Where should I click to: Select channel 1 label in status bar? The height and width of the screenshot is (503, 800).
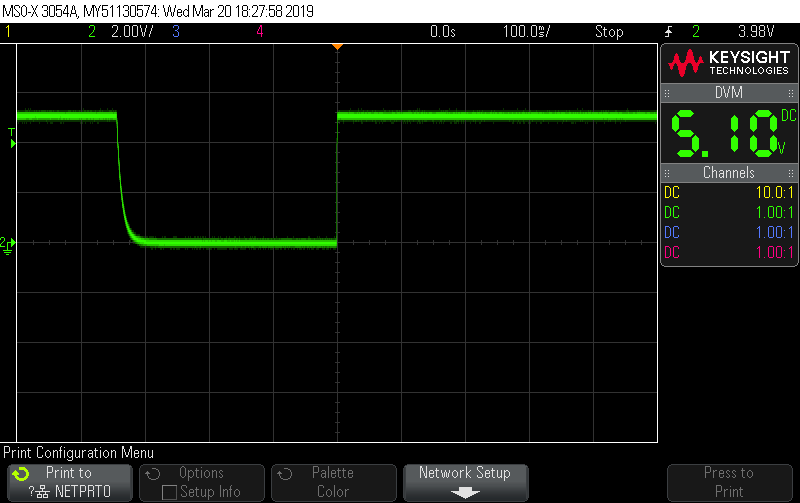[8, 32]
